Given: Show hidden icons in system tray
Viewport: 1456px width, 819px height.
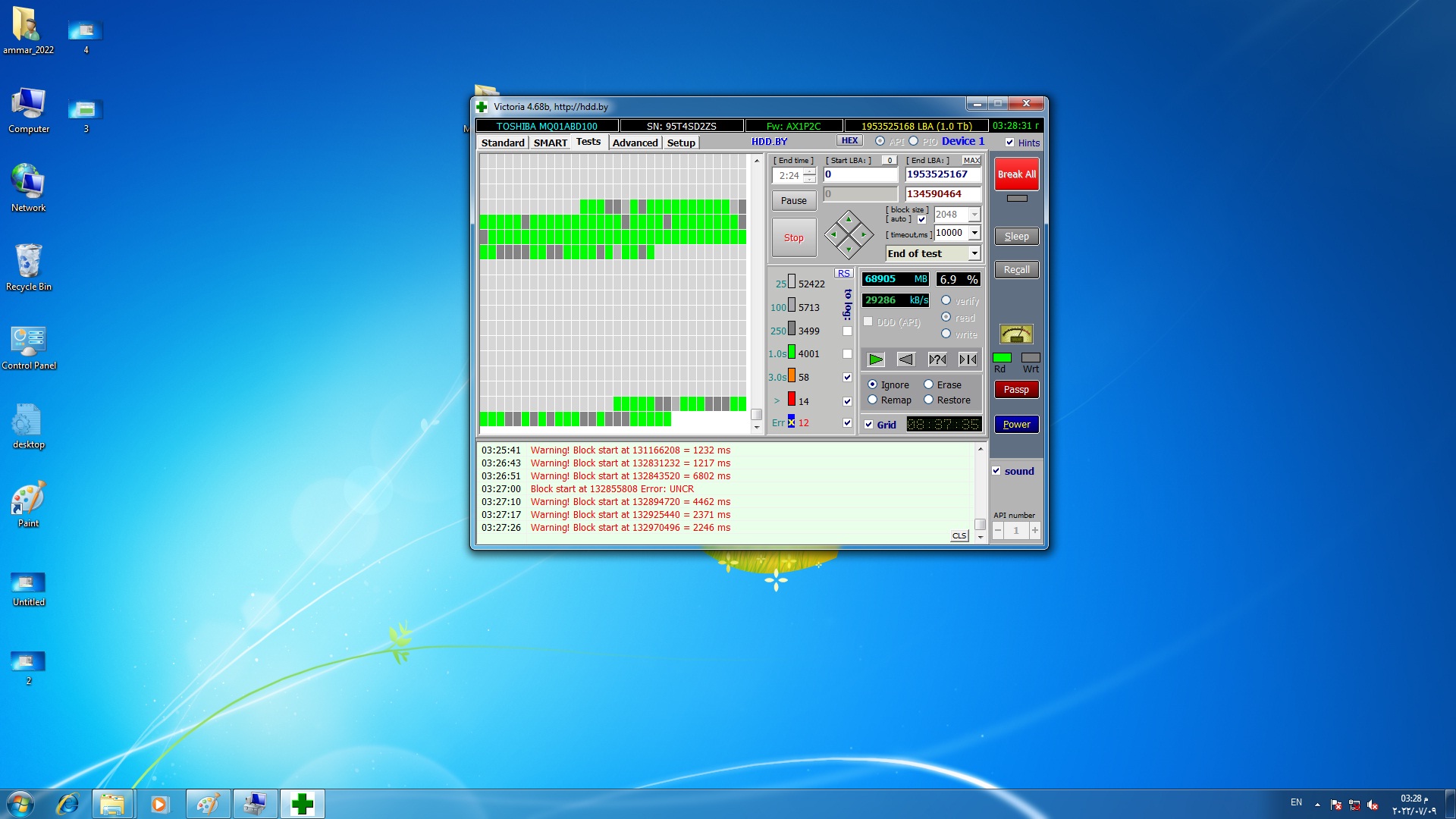Looking at the screenshot, I should coord(1317,804).
